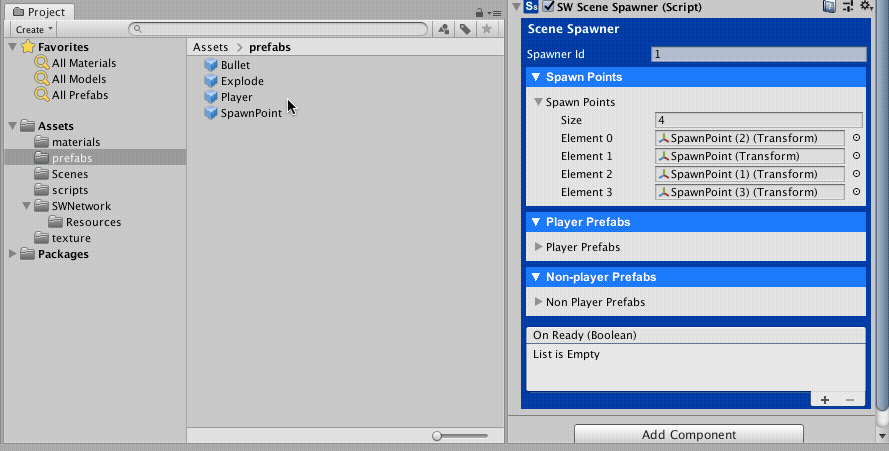Click the Add Component button
Screen dimensions: 889x451
tap(688, 435)
